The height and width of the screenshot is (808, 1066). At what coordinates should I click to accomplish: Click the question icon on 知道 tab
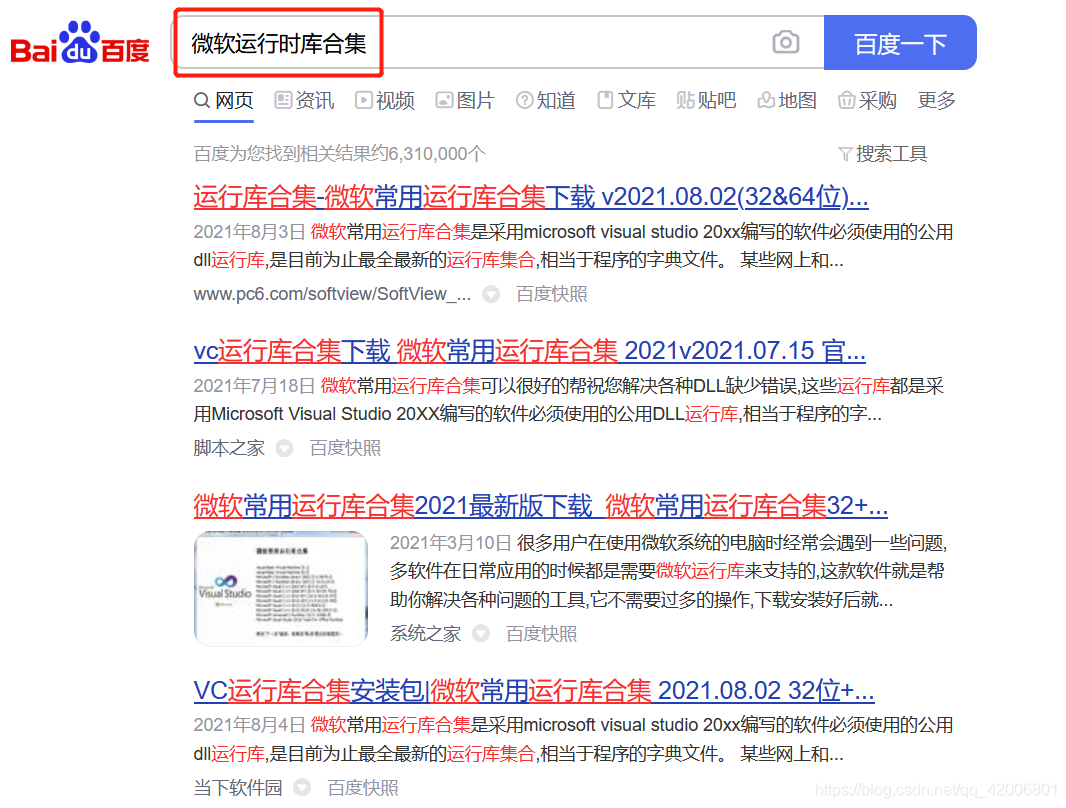(524, 101)
